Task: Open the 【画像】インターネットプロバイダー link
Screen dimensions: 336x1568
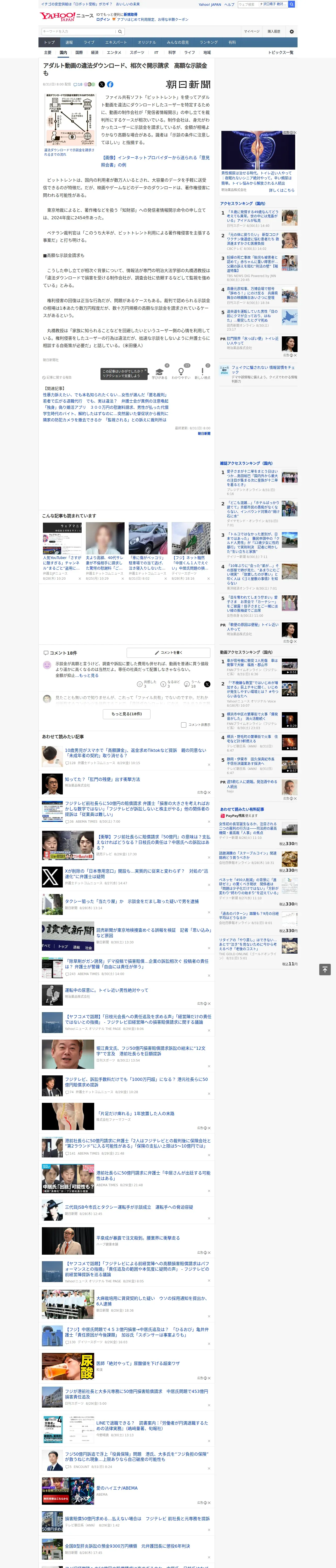Action: 155,161
